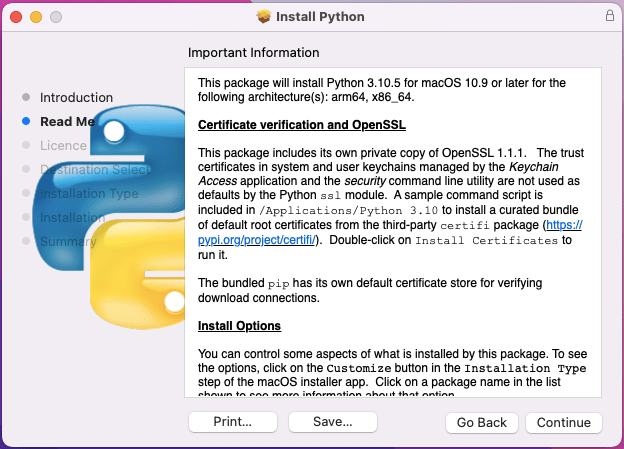Click the Licence step bullet
Viewport: 624px width, 449px height.
coord(26,145)
